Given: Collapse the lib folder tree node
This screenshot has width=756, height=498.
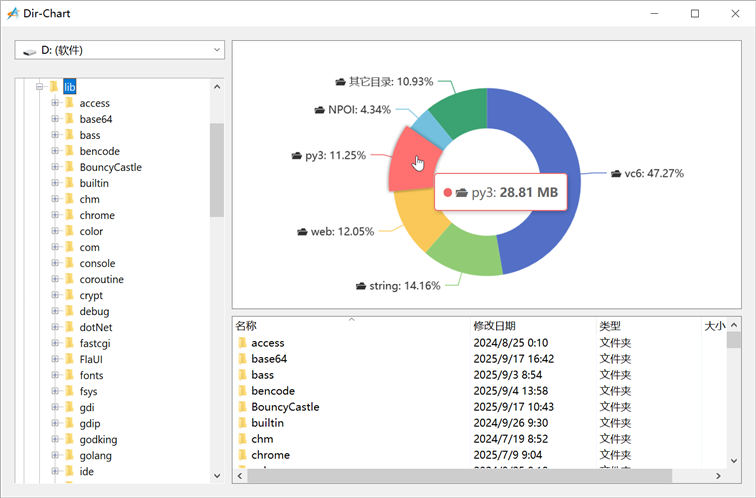Looking at the screenshot, I should click(40, 87).
